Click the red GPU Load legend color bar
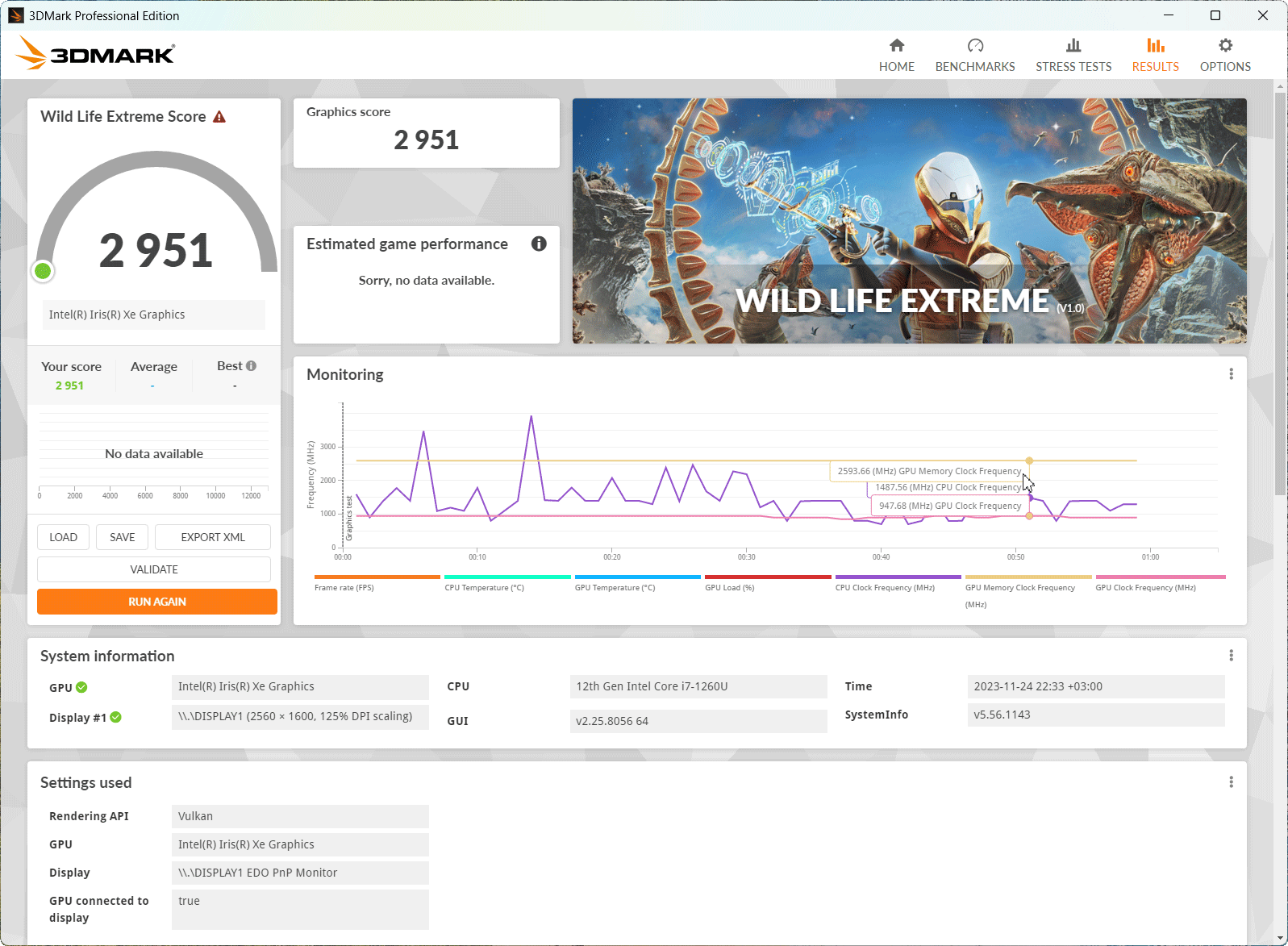The image size is (1288, 946). tap(768, 577)
